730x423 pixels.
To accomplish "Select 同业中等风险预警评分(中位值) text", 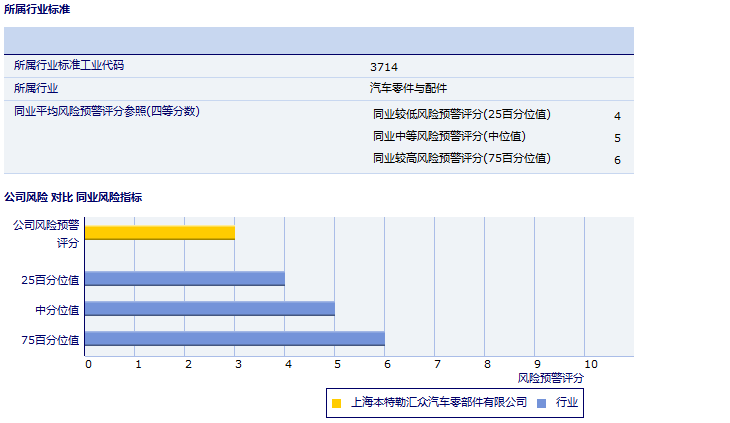I will point(449,137).
